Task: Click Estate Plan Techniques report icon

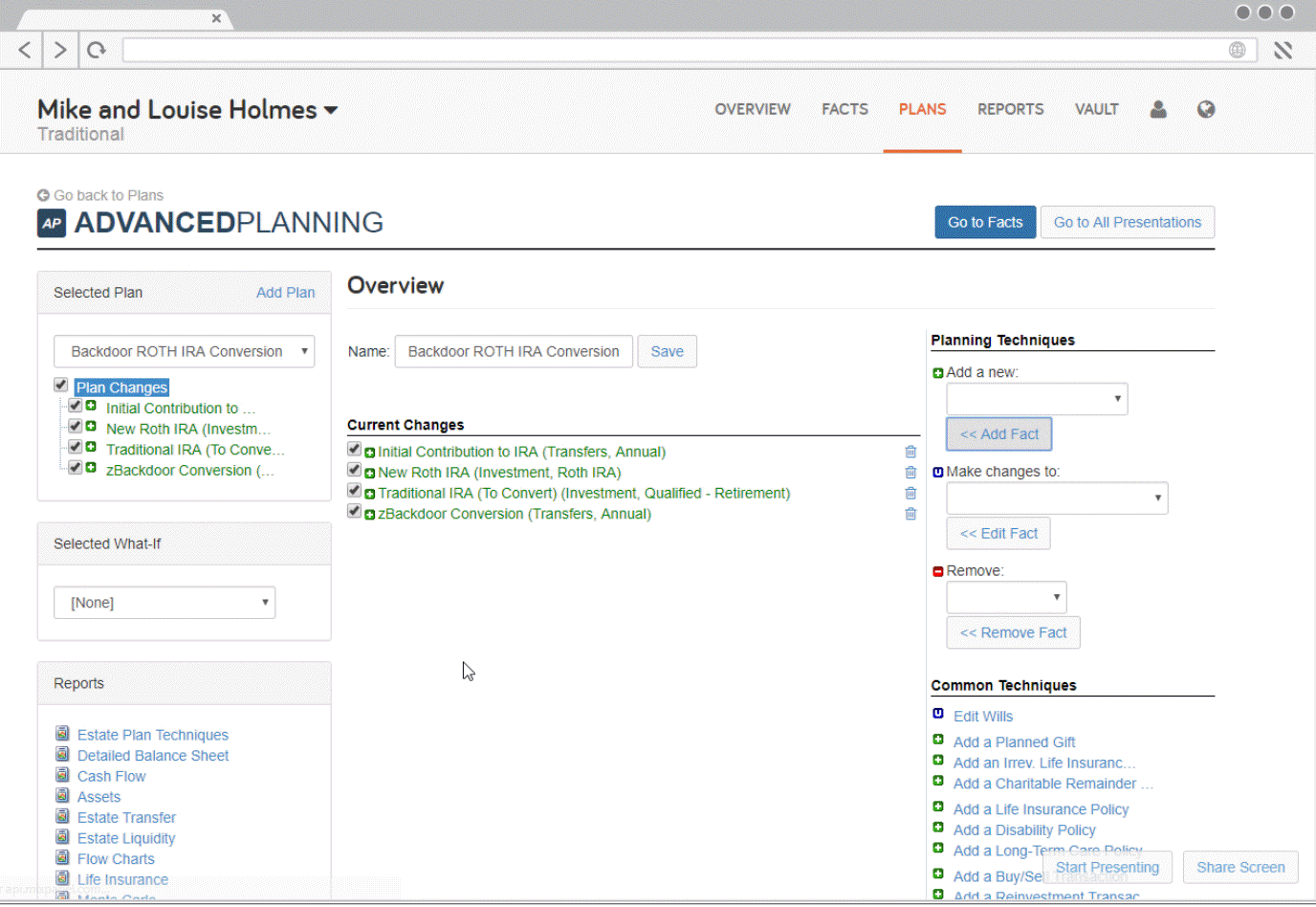Action: (x=62, y=734)
